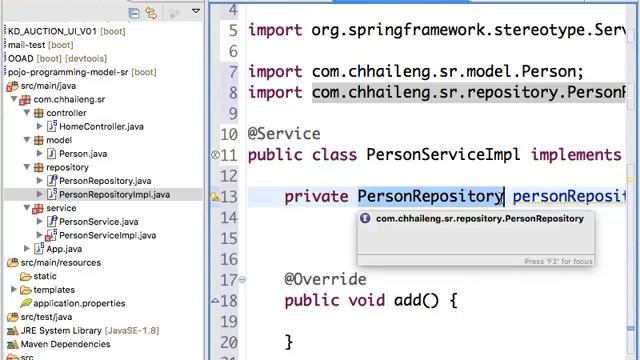Collapse code fold at line 17
The image size is (640, 360).
click(x=242, y=280)
